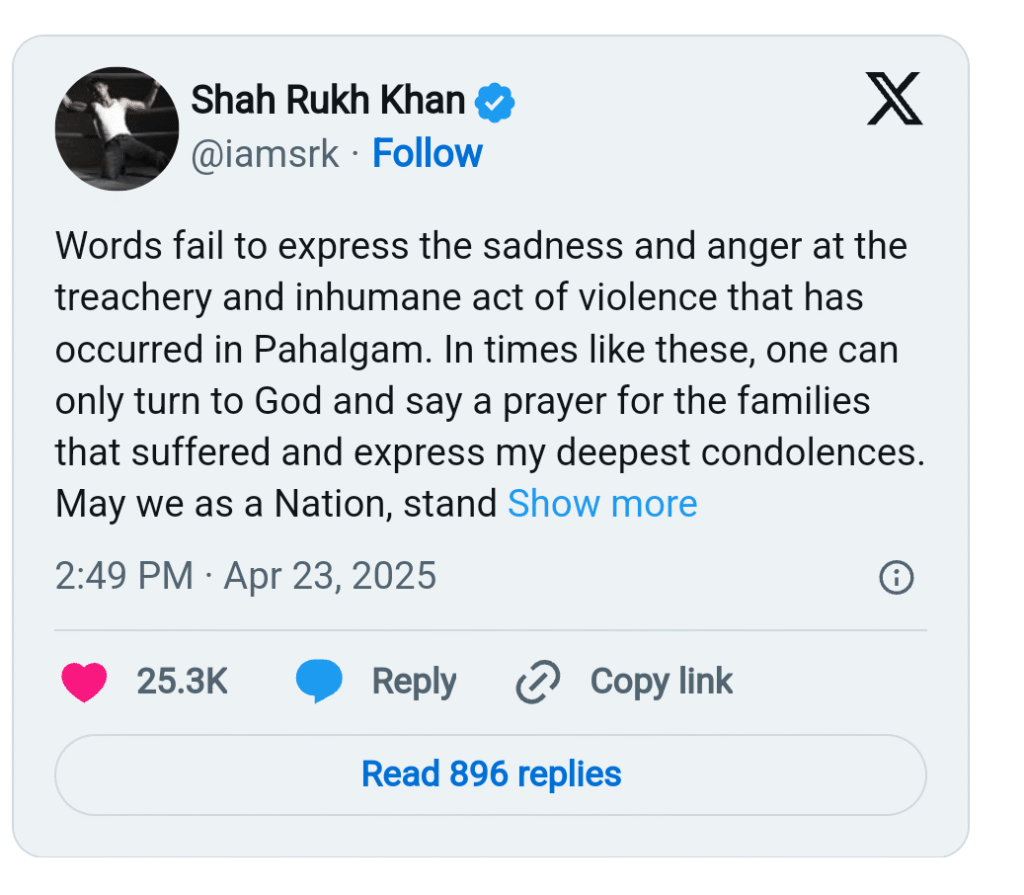This screenshot has width=1024, height=895.
Task: Click the chain link icon
Action: coord(537,682)
